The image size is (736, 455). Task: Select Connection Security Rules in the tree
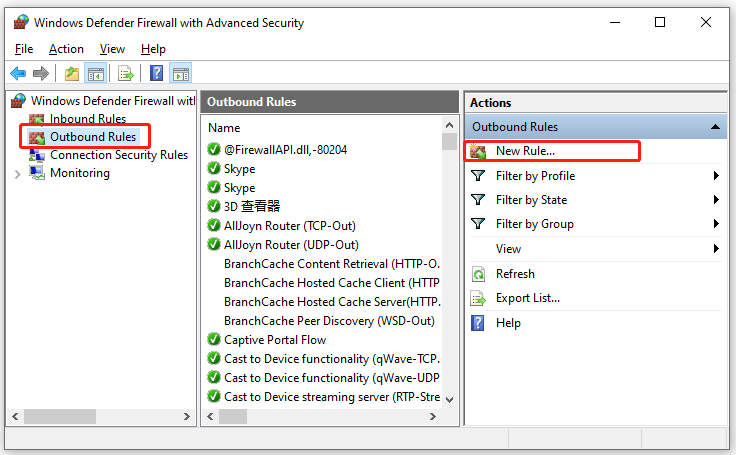pyautogui.click(x=119, y=155)
